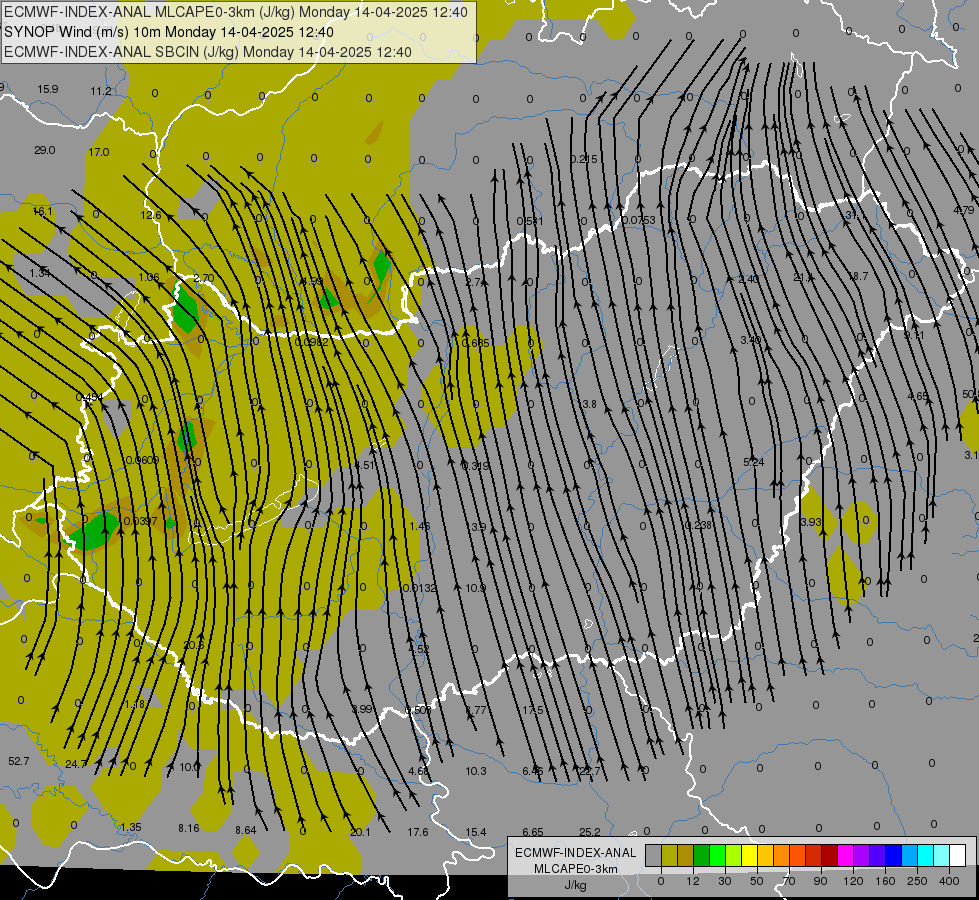Select the pure blue legend swatch
Screen dimensions: 979x900
[893, 855]
